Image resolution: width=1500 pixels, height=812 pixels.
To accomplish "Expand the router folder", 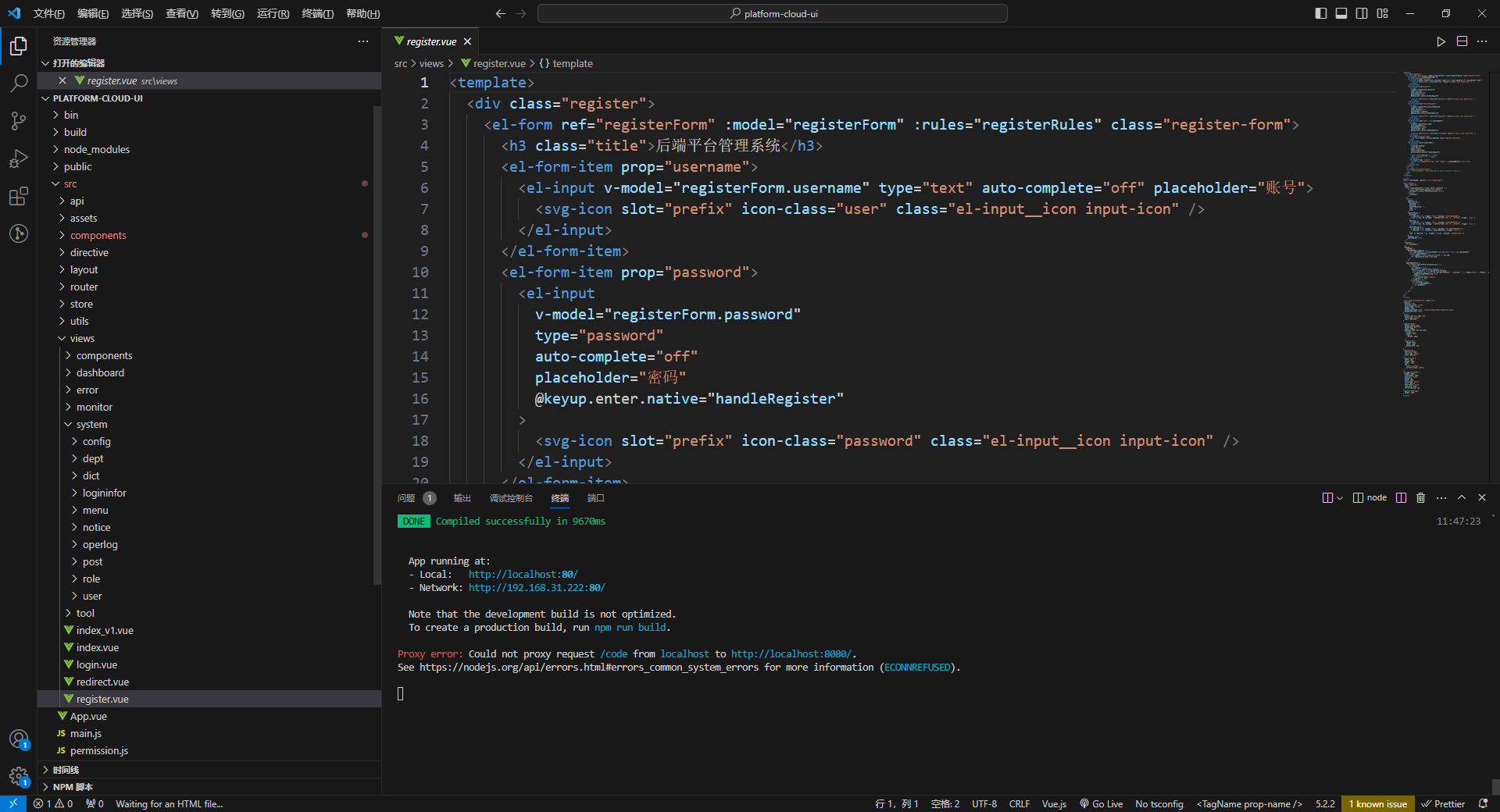I will tap(209, 287).
